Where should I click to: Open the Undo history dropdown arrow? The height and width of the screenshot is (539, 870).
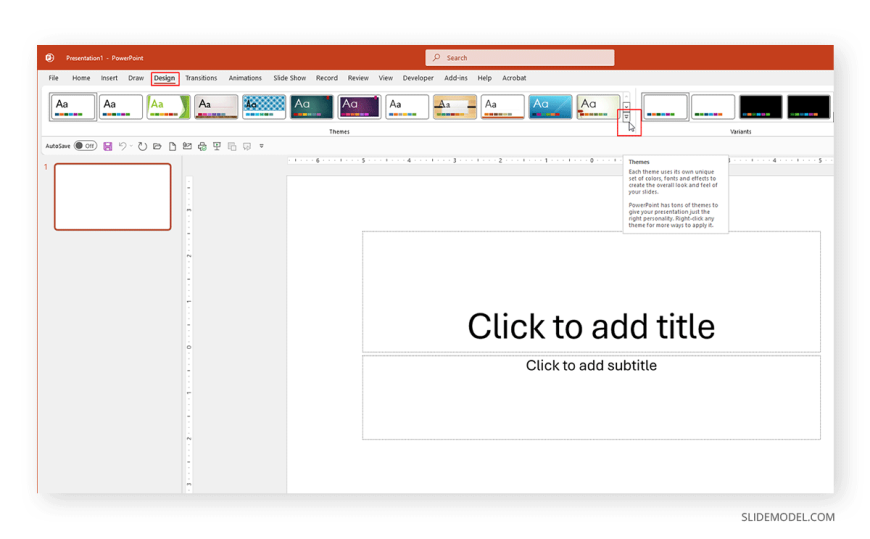pos(131,146)
